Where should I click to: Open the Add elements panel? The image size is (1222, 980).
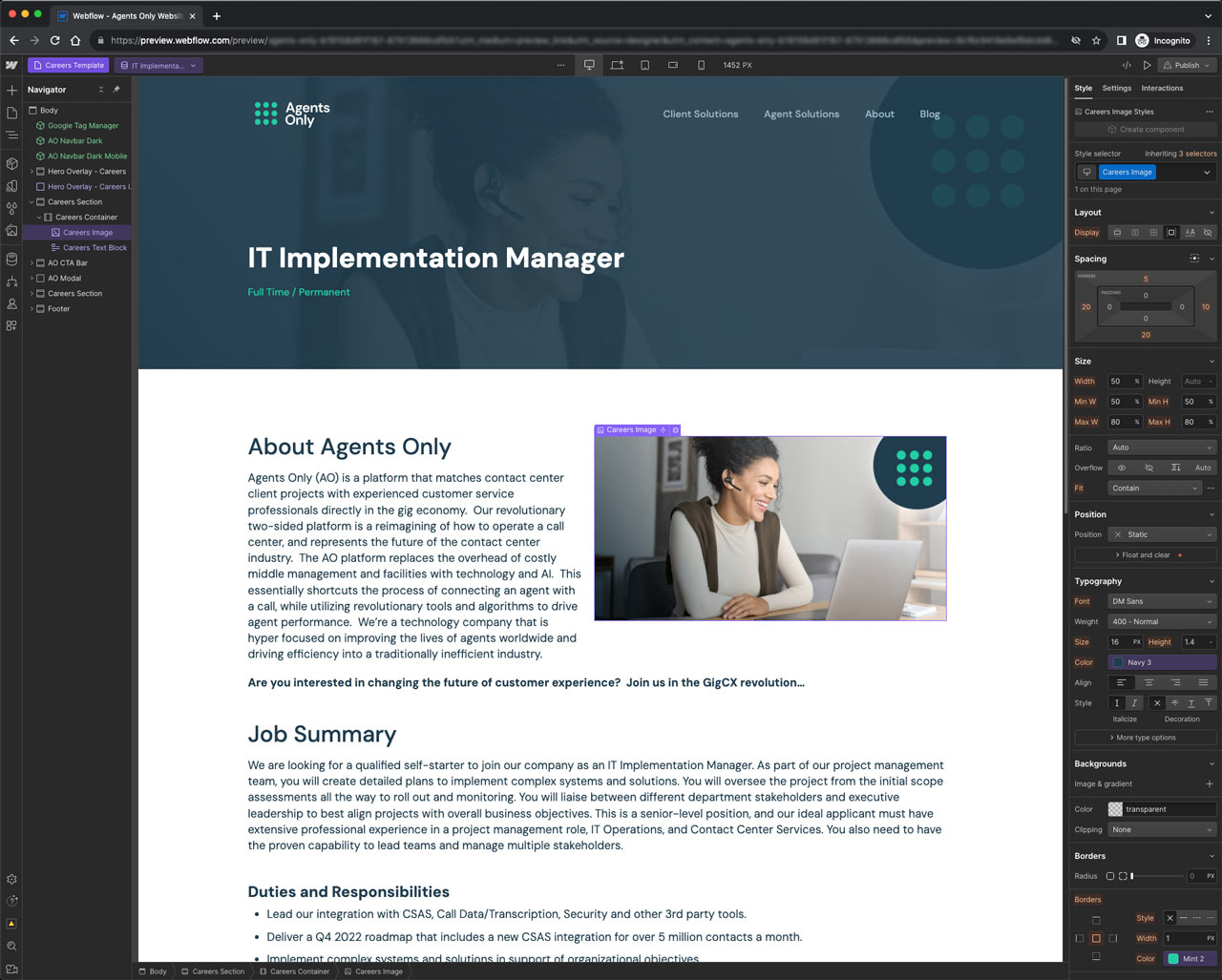11,90
